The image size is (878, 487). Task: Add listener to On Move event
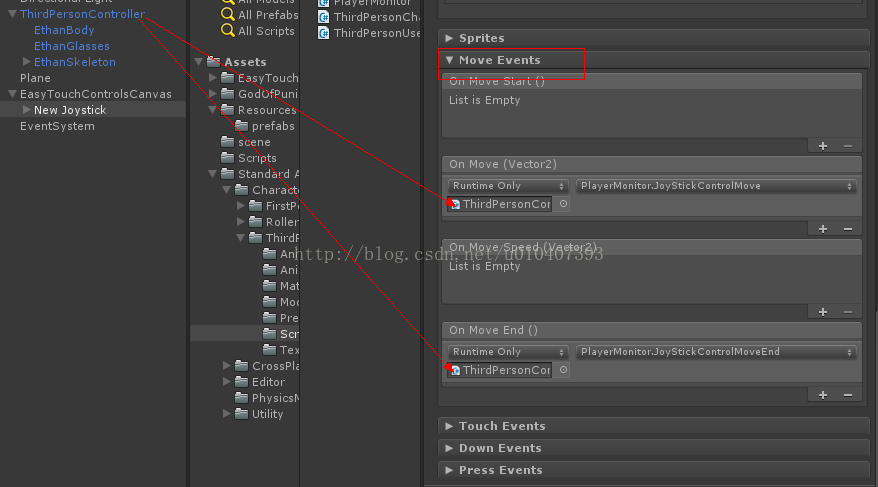[823, 229]
